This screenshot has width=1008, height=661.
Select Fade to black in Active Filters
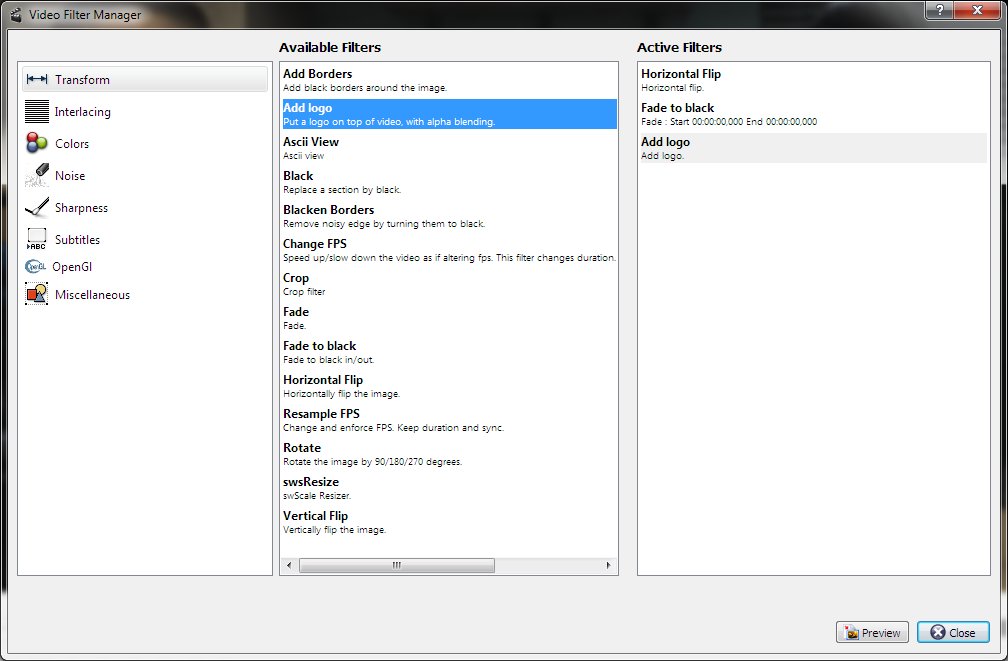678,114
